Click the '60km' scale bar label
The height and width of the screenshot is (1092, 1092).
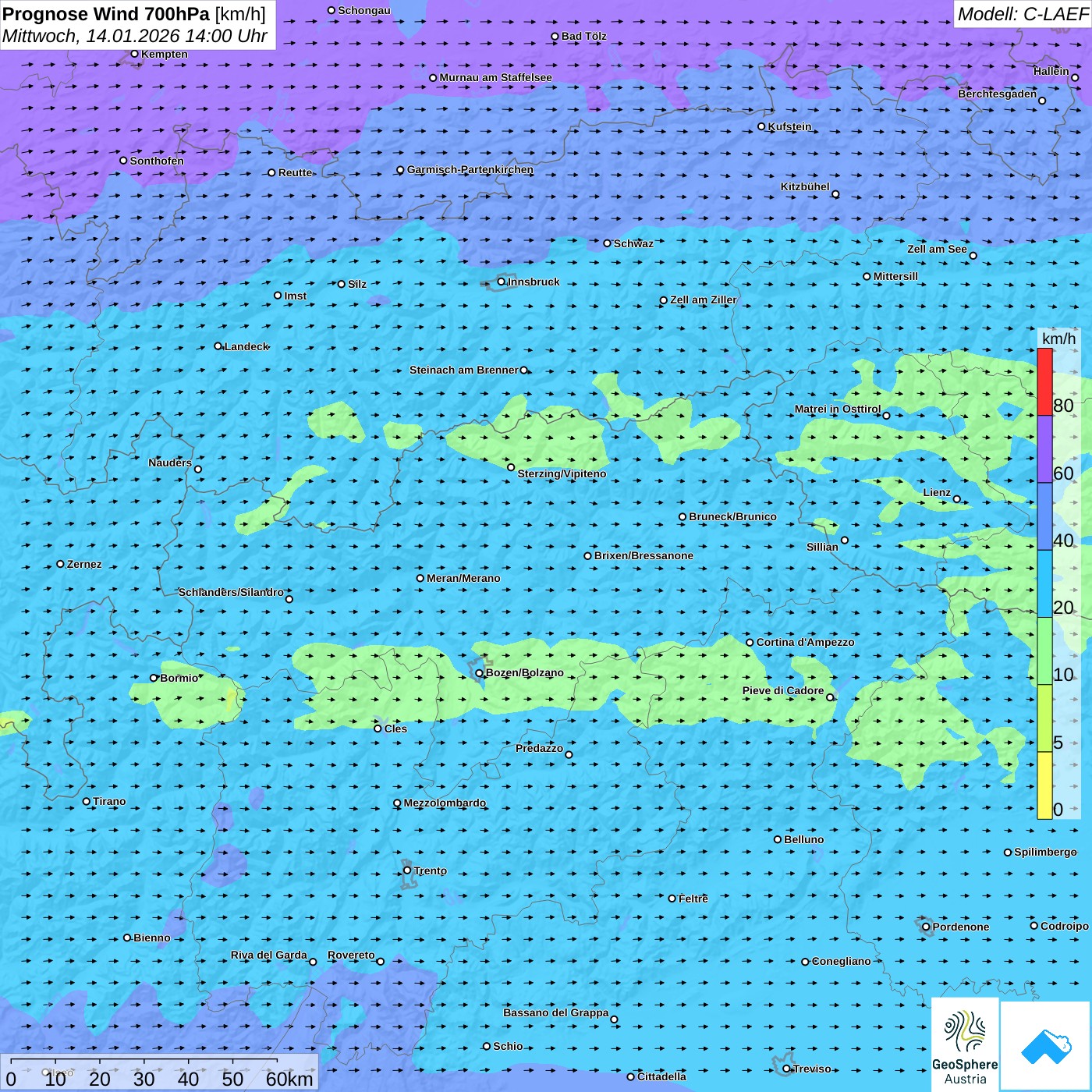289,1079
